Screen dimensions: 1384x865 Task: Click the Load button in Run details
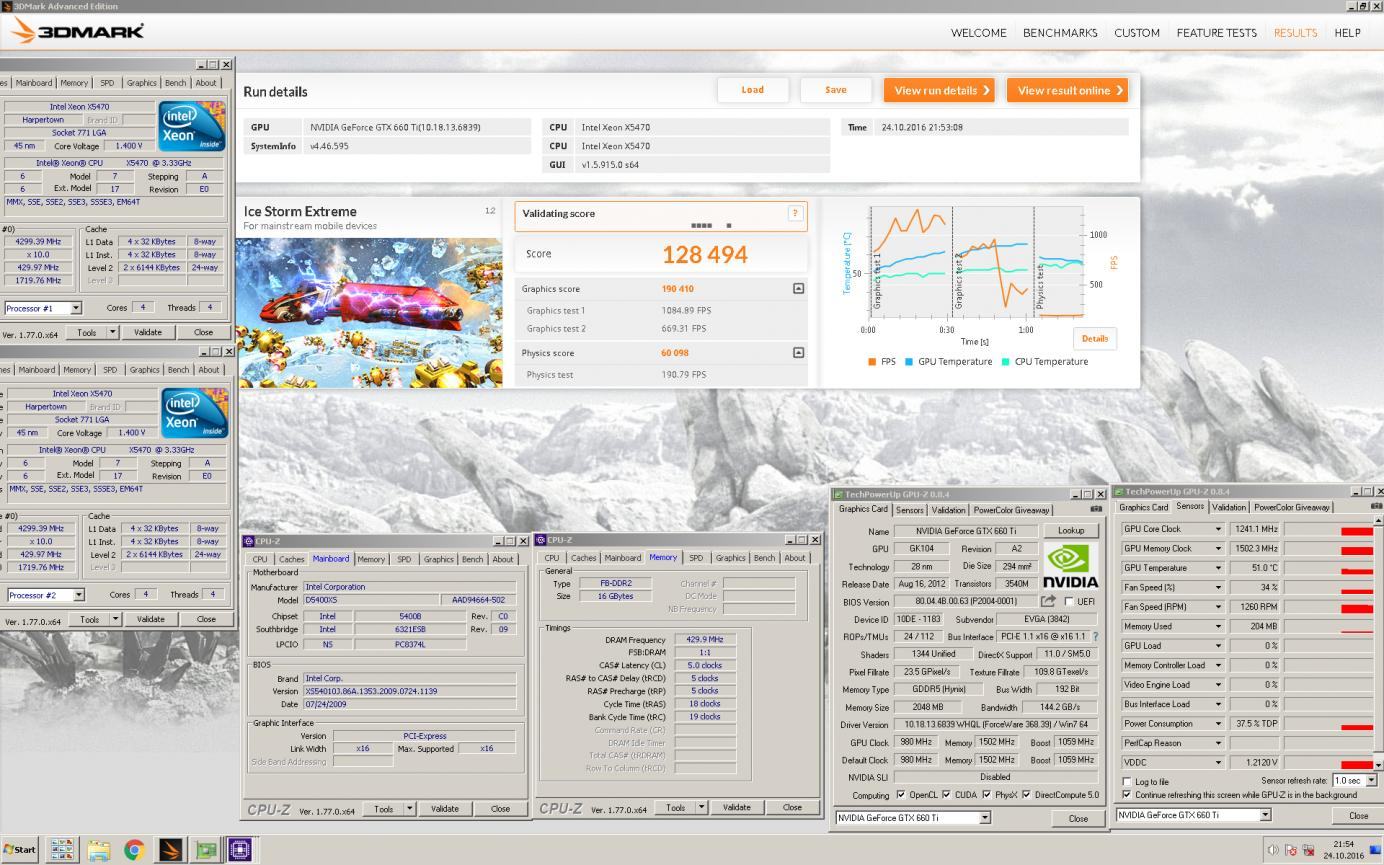click(x=753, y=90)
